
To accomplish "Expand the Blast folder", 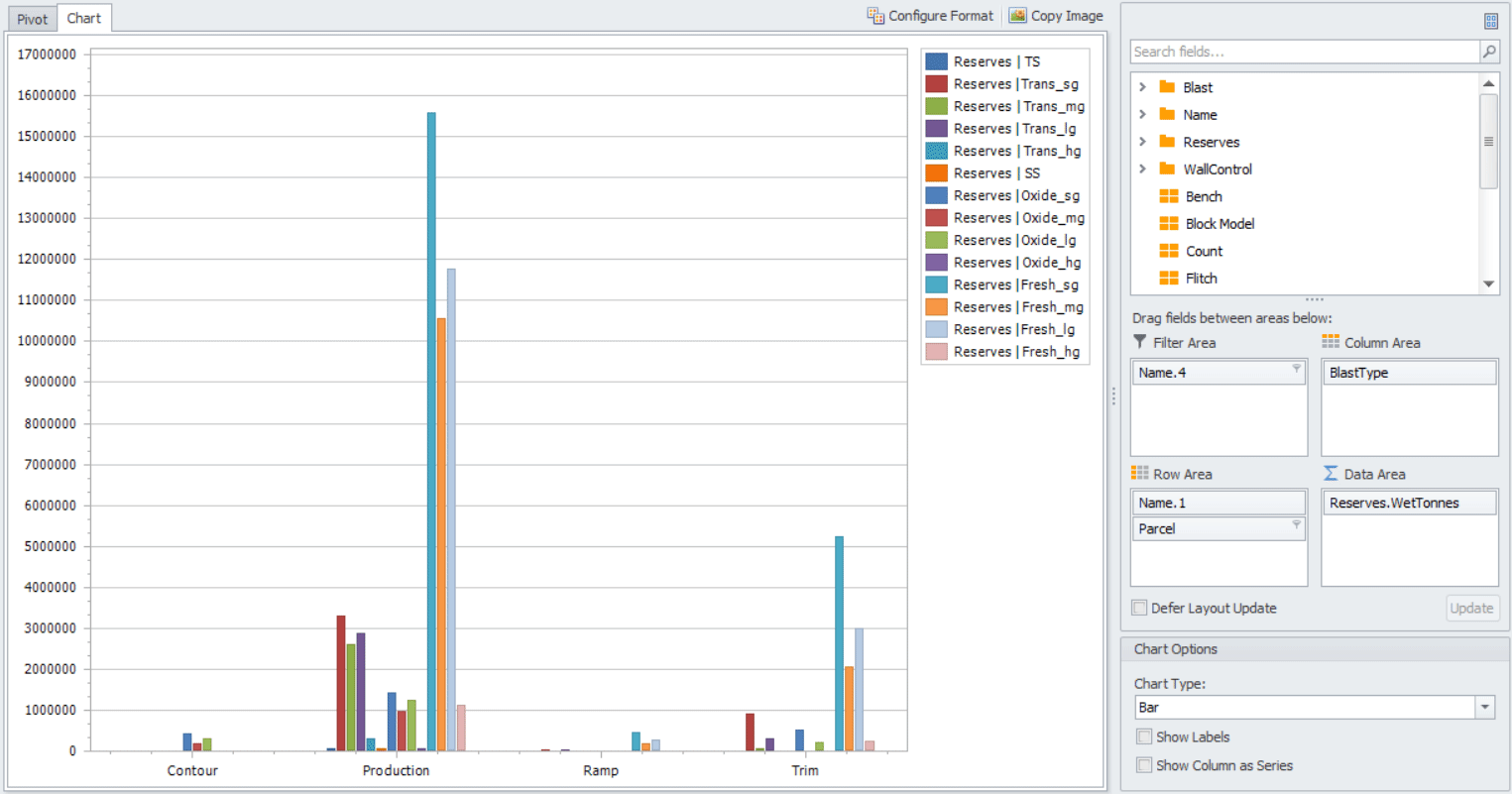I will coord(1142,87).
